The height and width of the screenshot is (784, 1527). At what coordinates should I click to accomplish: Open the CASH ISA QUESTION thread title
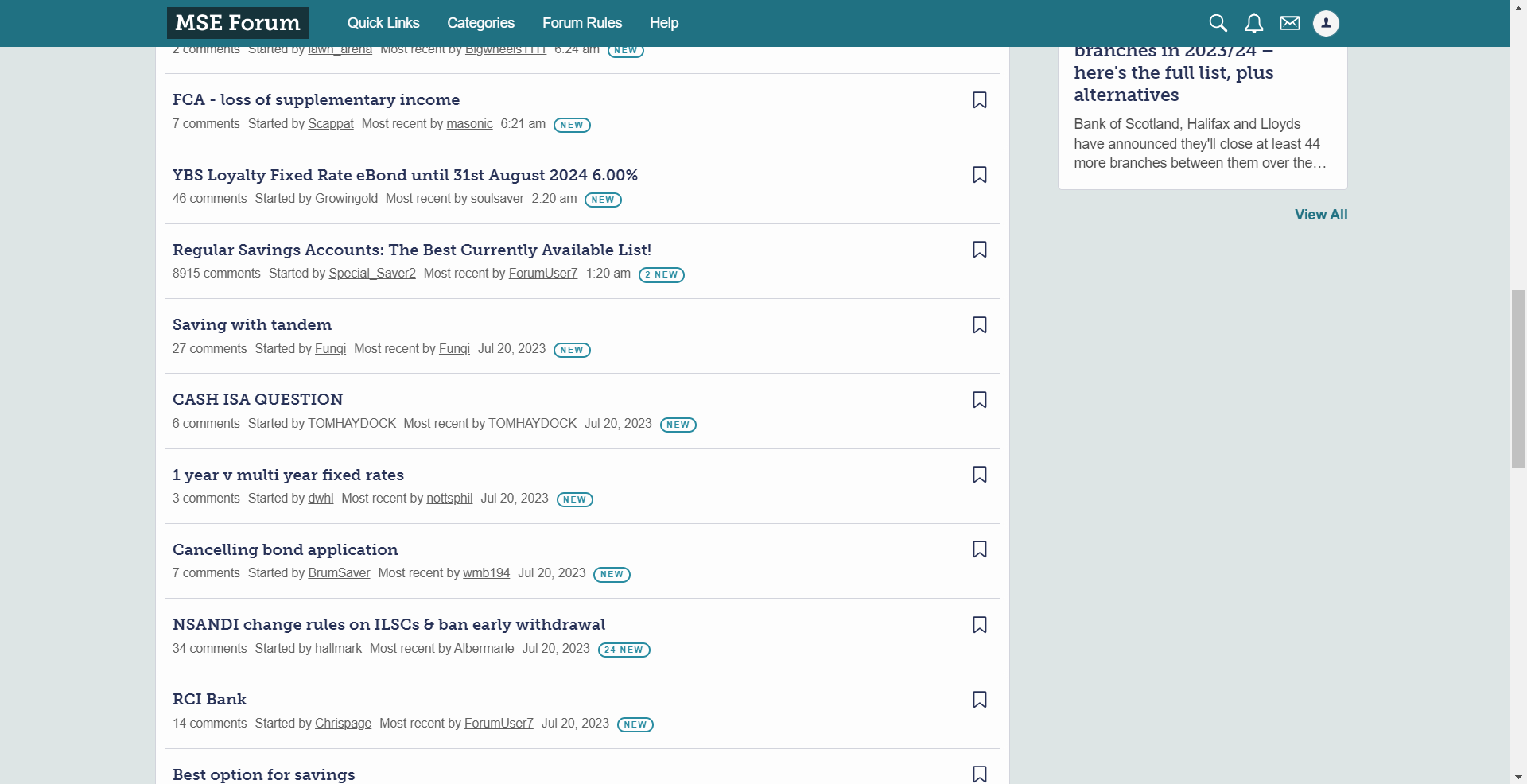click(x=258, y=399)
